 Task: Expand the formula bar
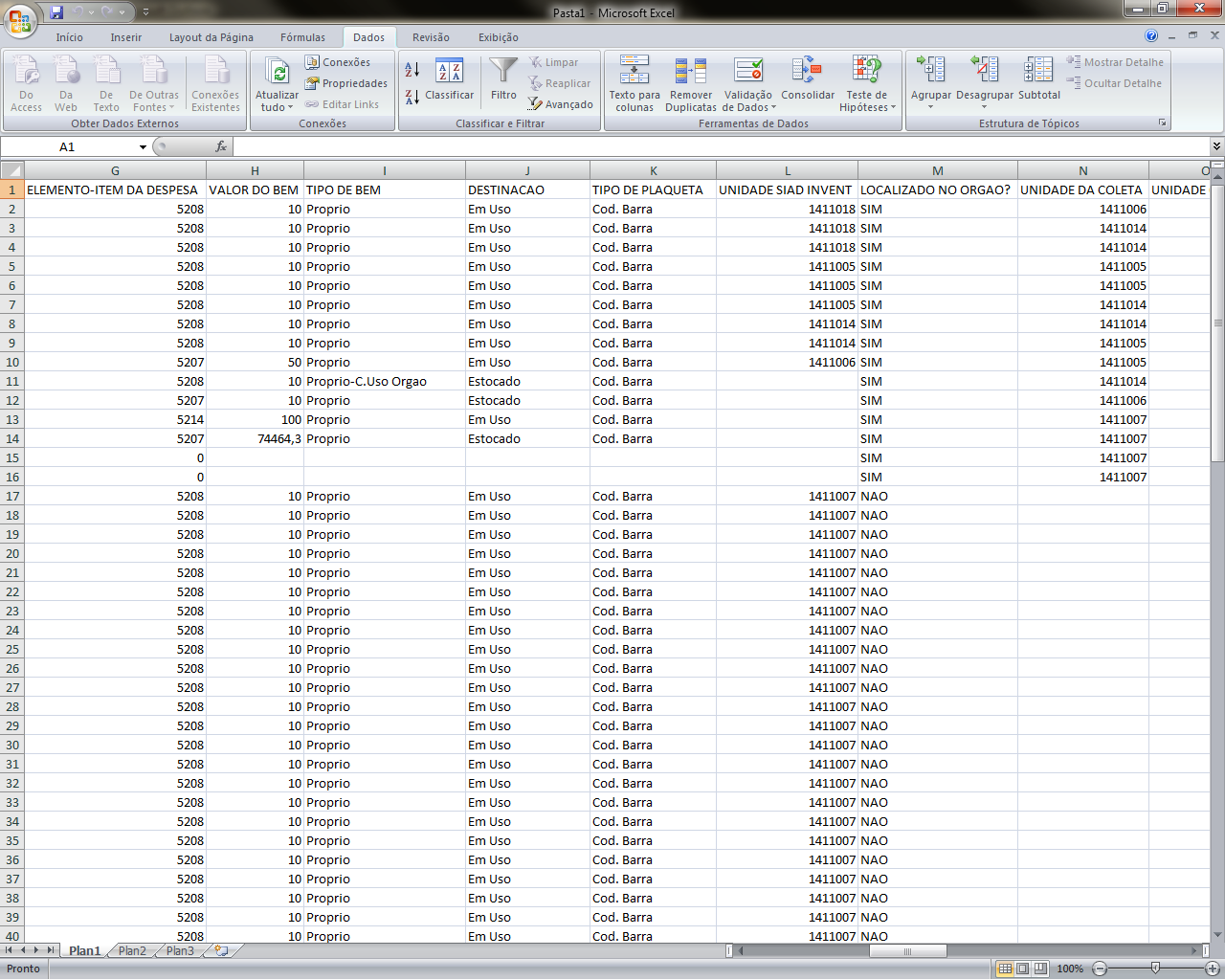point(1216,146)
